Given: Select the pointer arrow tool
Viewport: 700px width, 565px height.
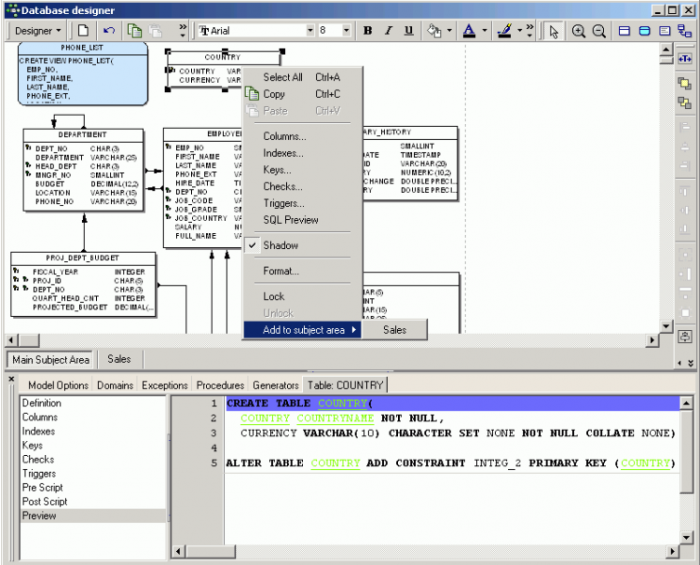Looking at the screenshot, I should click(x=554, y=31).
